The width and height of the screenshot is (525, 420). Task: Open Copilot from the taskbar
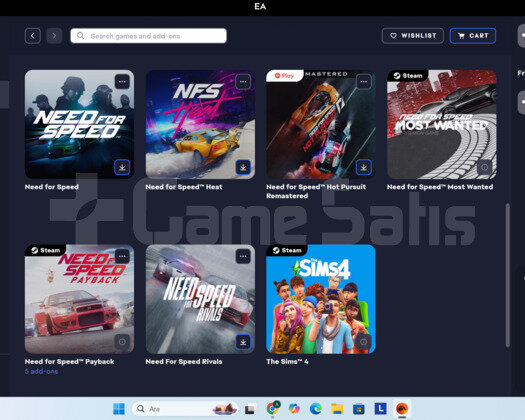294,409
